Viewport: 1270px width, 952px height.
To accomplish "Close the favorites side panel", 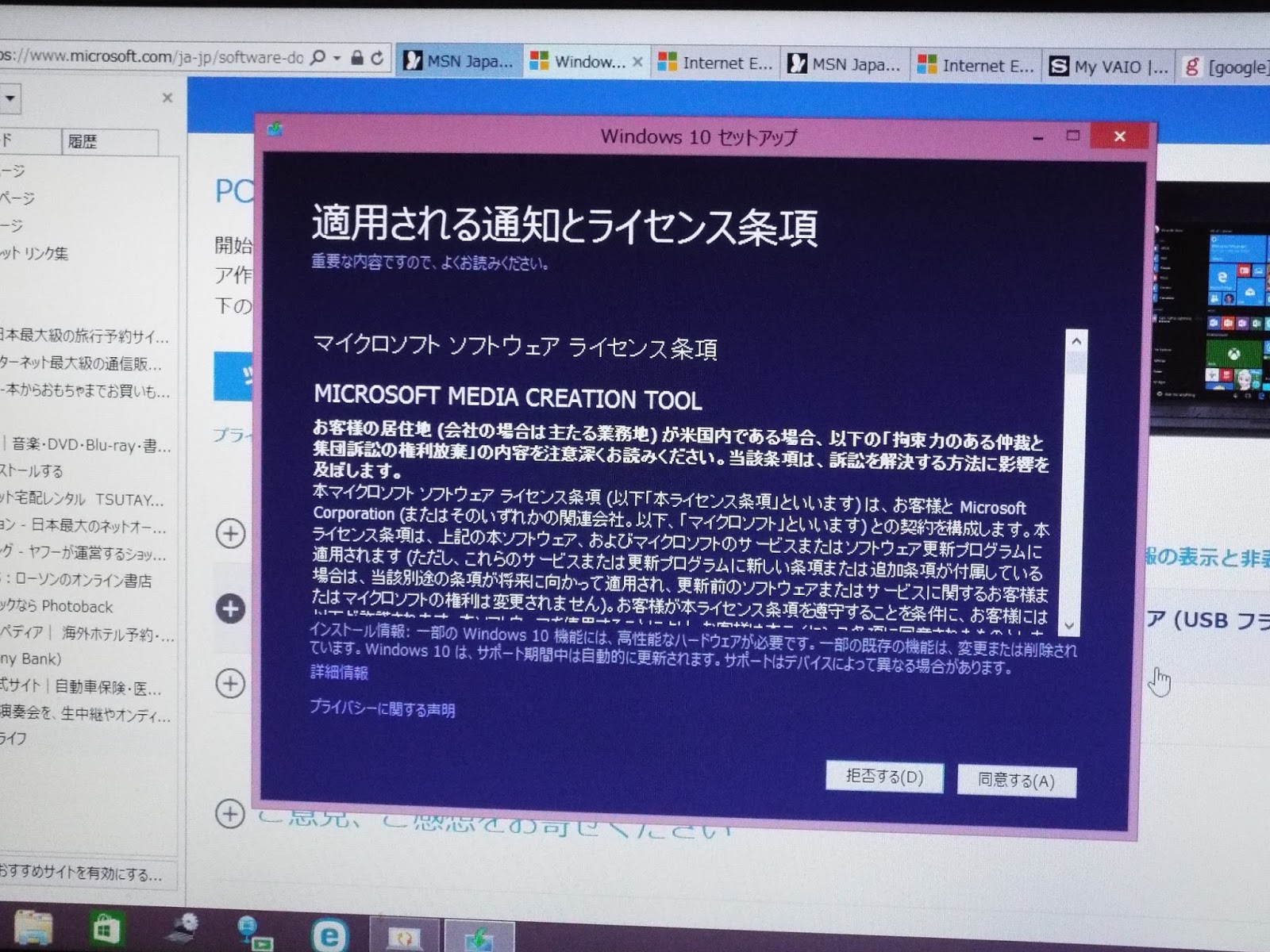I will (167, 98).
